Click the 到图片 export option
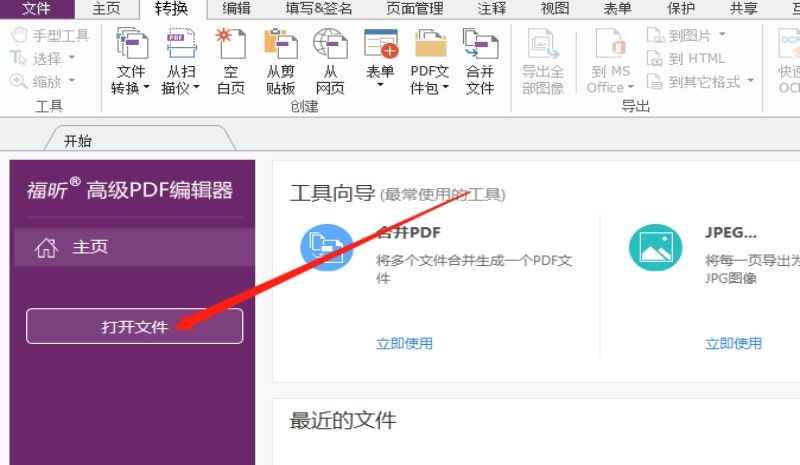 pyautogui.click(x=679, y=35)
